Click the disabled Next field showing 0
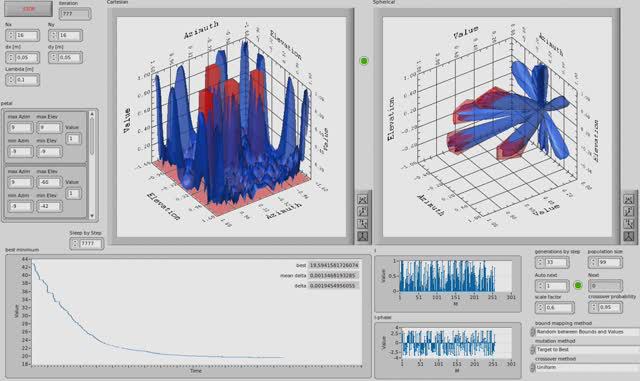 pos(605,285)
